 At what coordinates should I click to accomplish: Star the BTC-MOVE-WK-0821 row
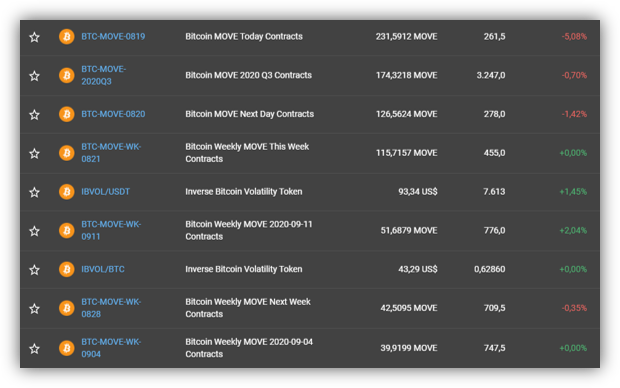[x=34, y=153]
